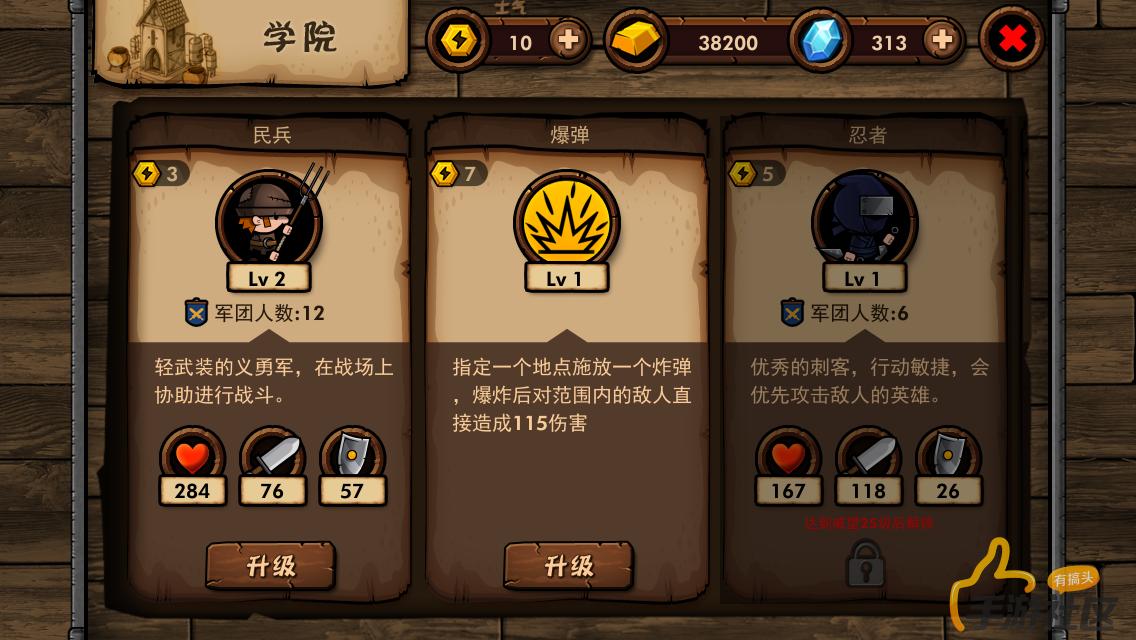Click ninja heart health stat 167
The height and width of the screenshot is (640, 1136).
pos(788,466)
